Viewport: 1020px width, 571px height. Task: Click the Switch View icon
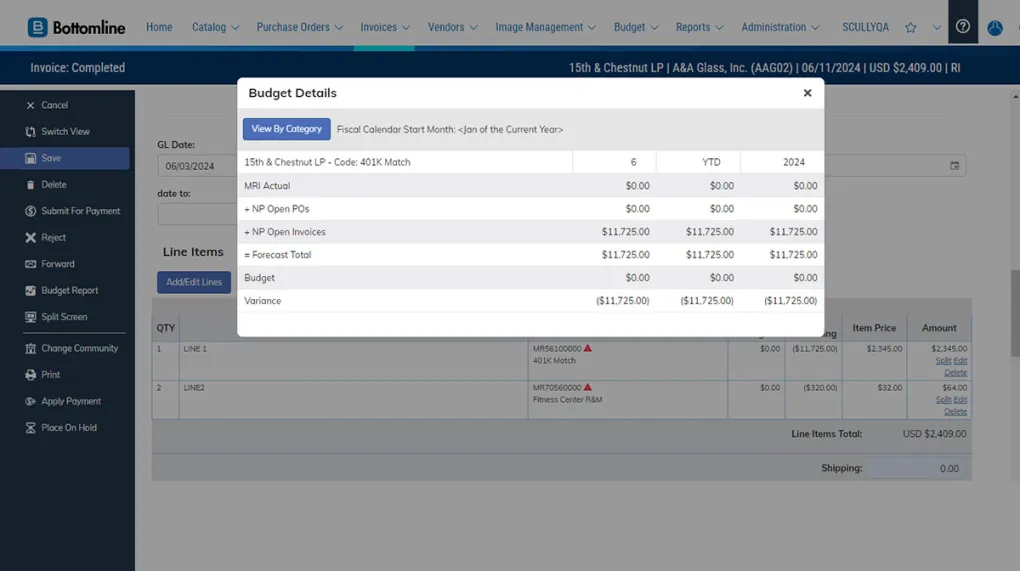tap(30, 132)
